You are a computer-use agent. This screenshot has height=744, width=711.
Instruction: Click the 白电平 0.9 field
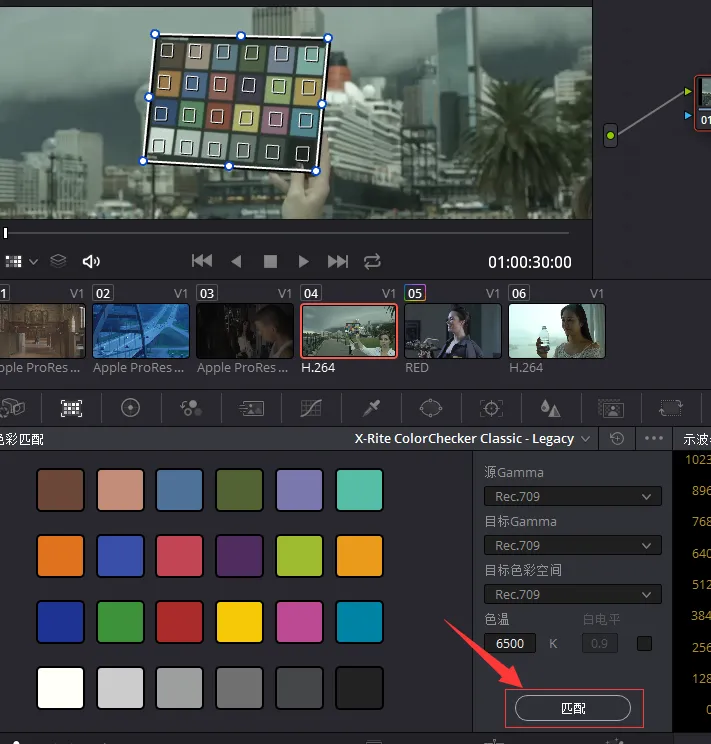(x=599, y=643)
